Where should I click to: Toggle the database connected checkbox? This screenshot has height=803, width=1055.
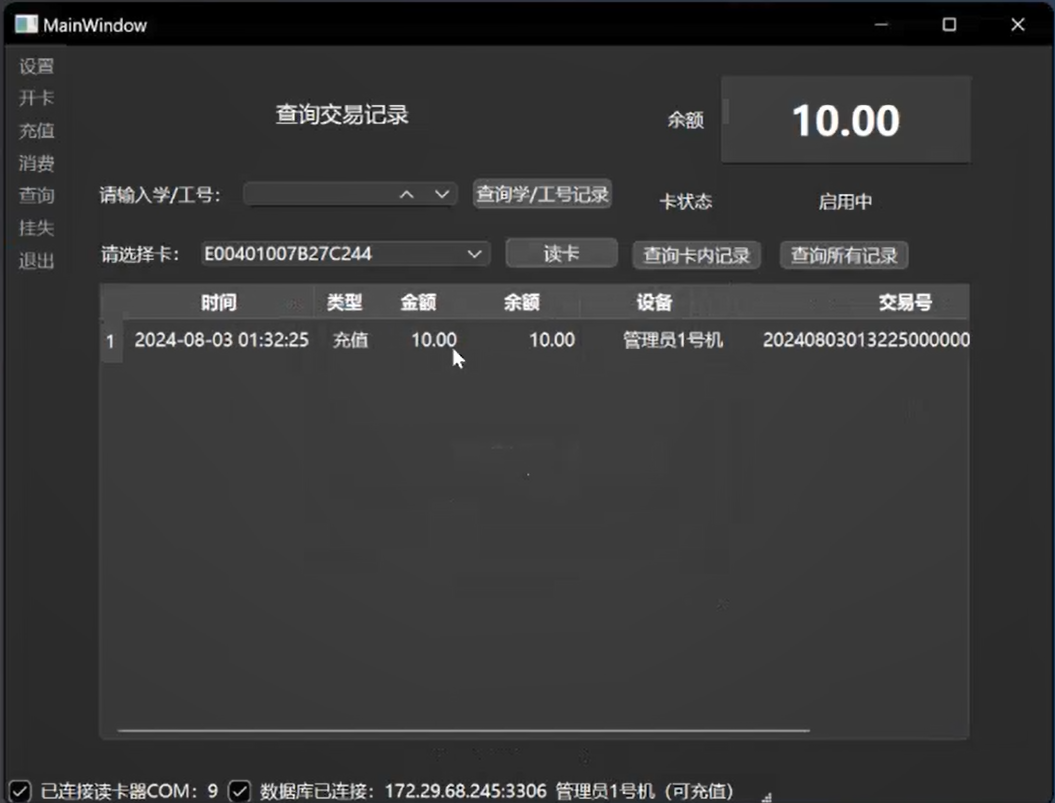[239, 791]
